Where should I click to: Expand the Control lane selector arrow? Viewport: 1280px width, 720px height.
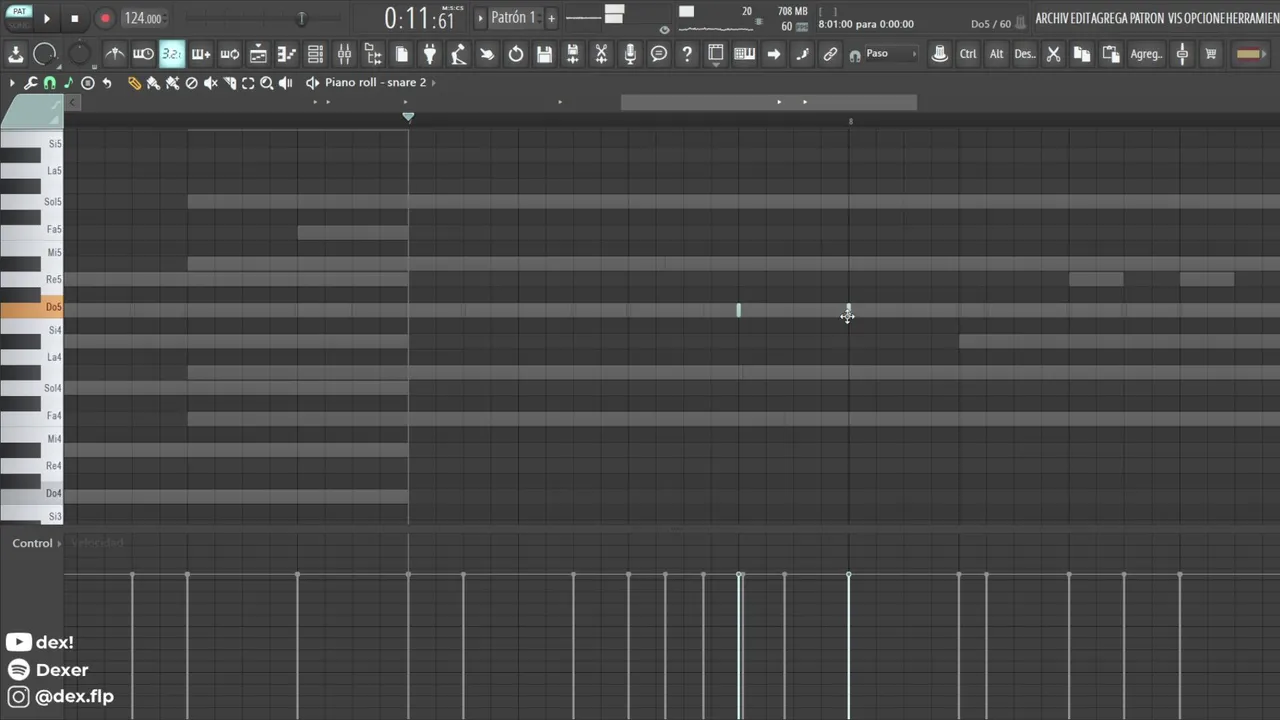pyautogui.click(x=59, y=543)
